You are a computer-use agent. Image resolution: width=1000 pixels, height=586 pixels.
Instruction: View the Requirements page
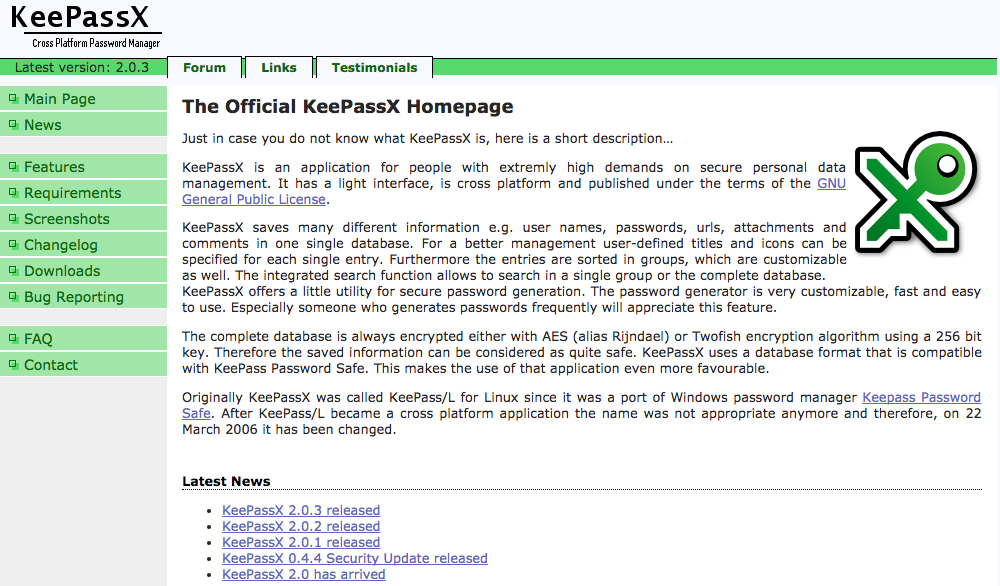click(x=84, y=193)
